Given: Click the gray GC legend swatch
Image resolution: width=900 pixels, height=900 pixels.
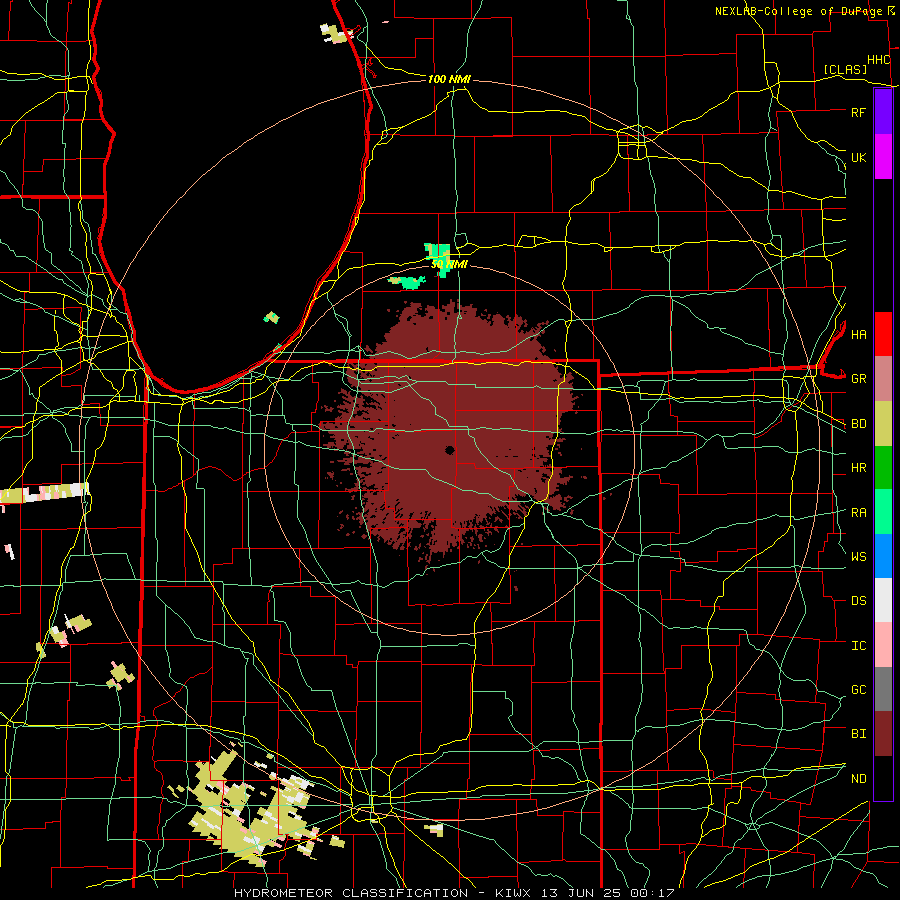Looking at the screenshot, I should coord(883,689).
